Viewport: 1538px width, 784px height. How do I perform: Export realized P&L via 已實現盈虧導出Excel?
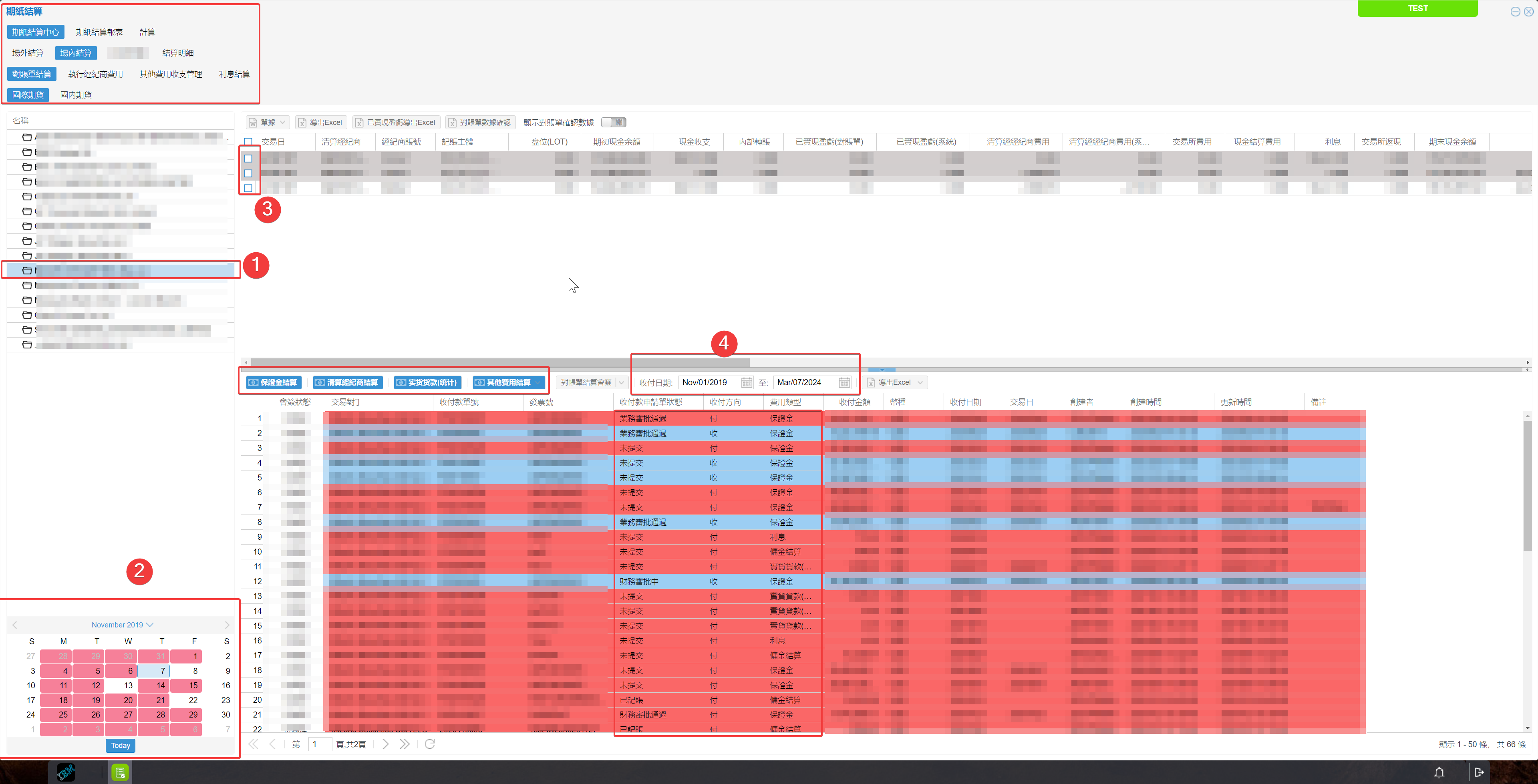pos(395,123)
